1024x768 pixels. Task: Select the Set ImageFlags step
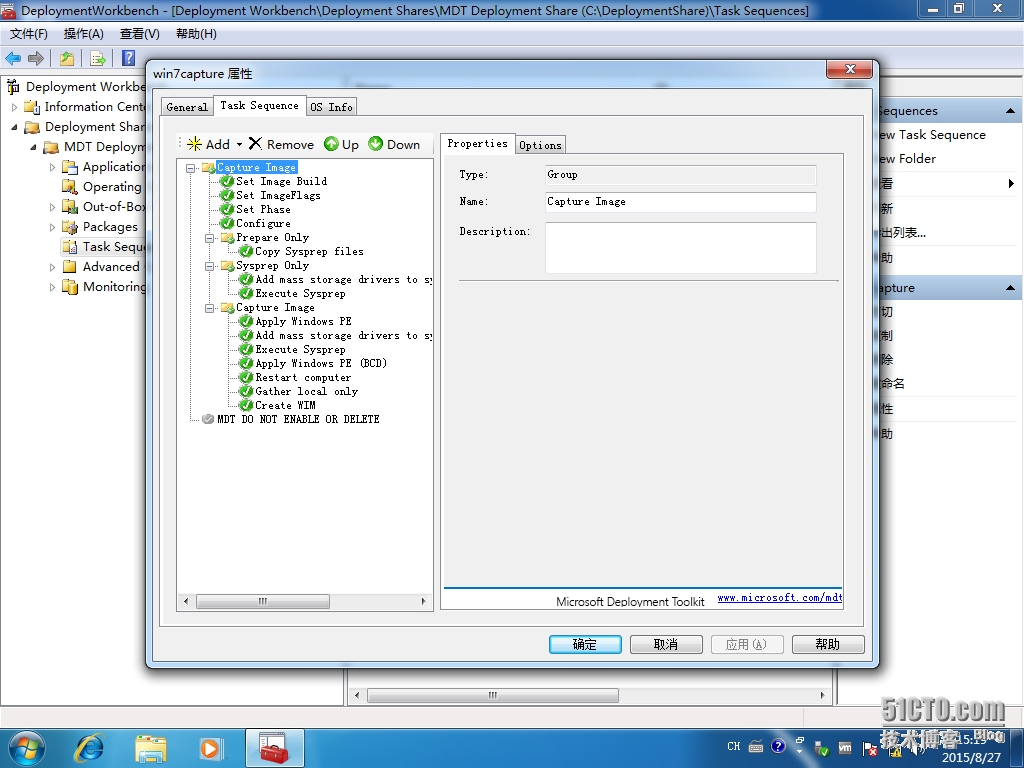click(x=278, y=195)
